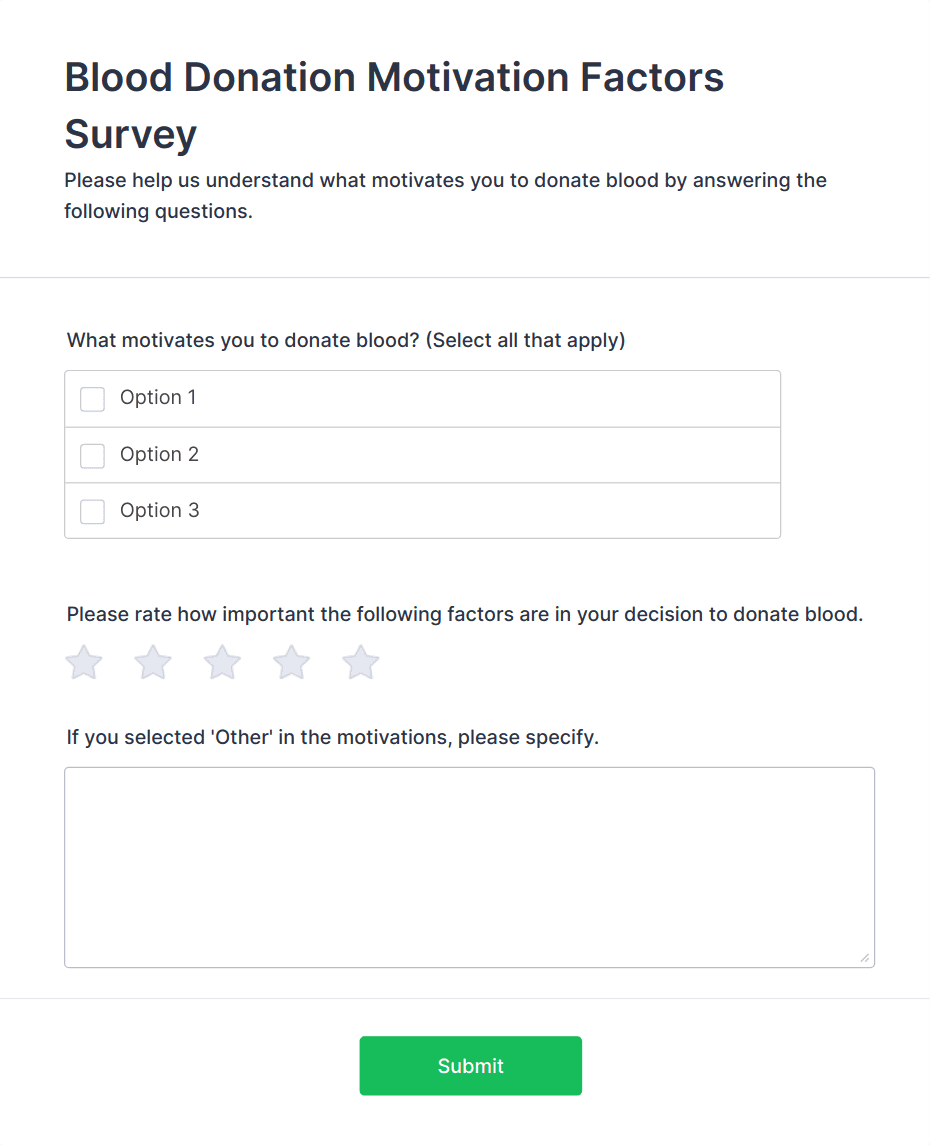Viewport: 930px width, 1145px height.
Task: Give a five-star importance rating
Action: 360,662
